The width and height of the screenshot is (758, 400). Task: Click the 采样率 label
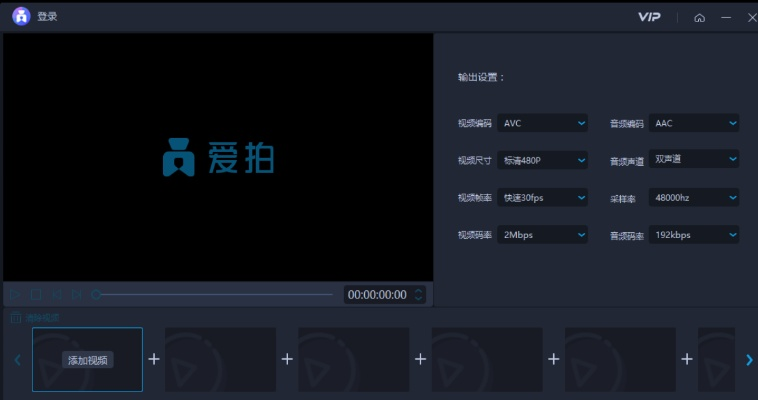pos(623,199)
